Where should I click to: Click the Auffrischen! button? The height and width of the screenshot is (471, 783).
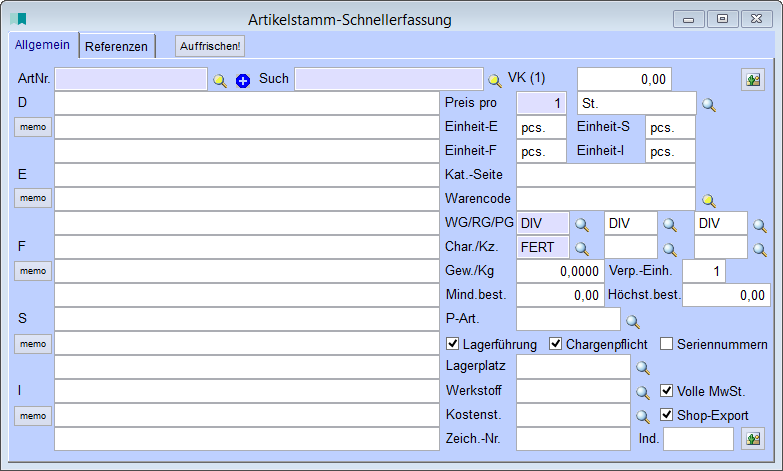(210, 46)
